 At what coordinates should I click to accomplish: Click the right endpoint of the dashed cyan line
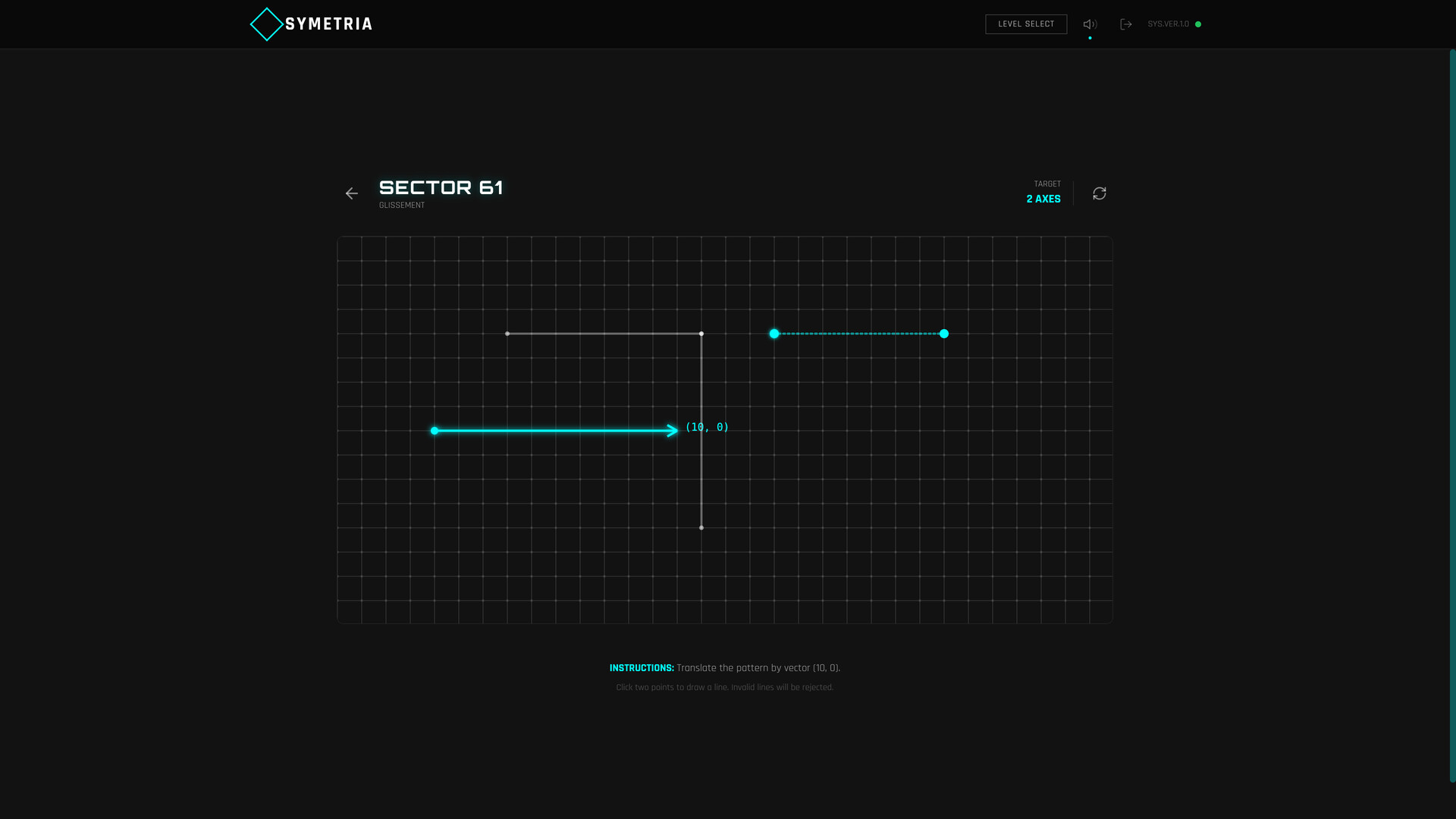tap(944, 333)
